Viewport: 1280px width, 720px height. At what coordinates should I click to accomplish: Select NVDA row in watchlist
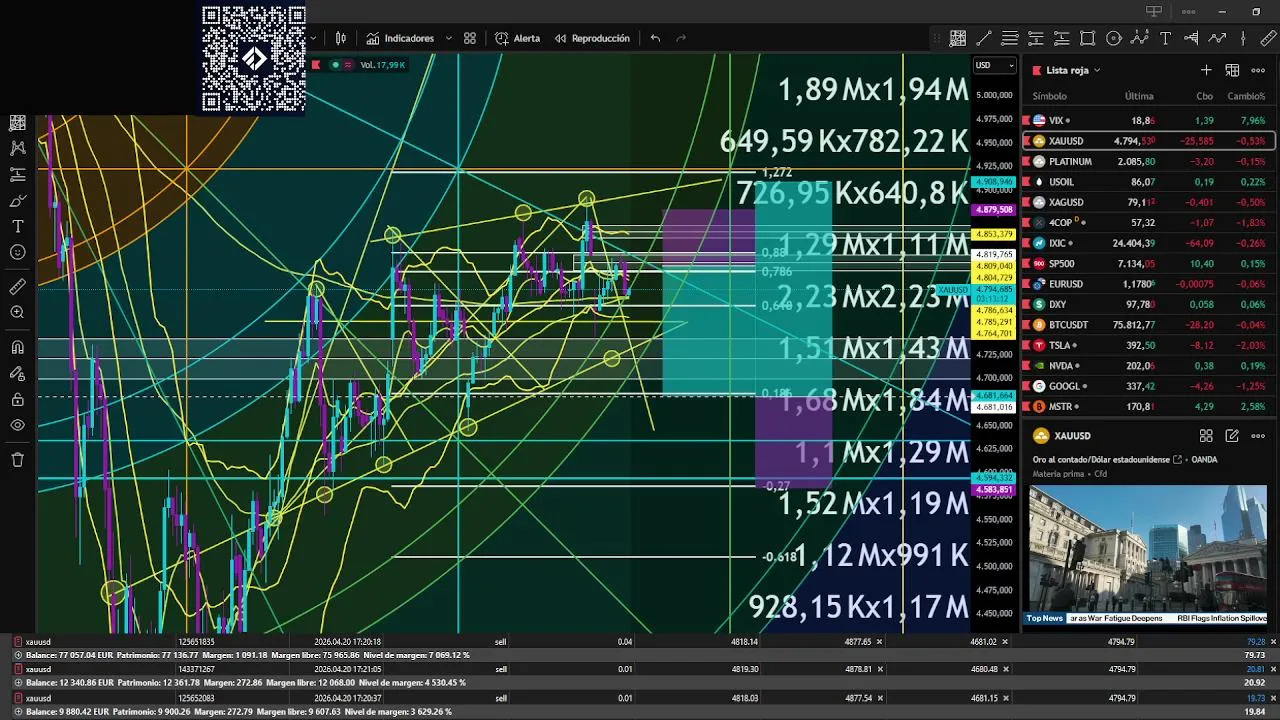click(1148, 366)
